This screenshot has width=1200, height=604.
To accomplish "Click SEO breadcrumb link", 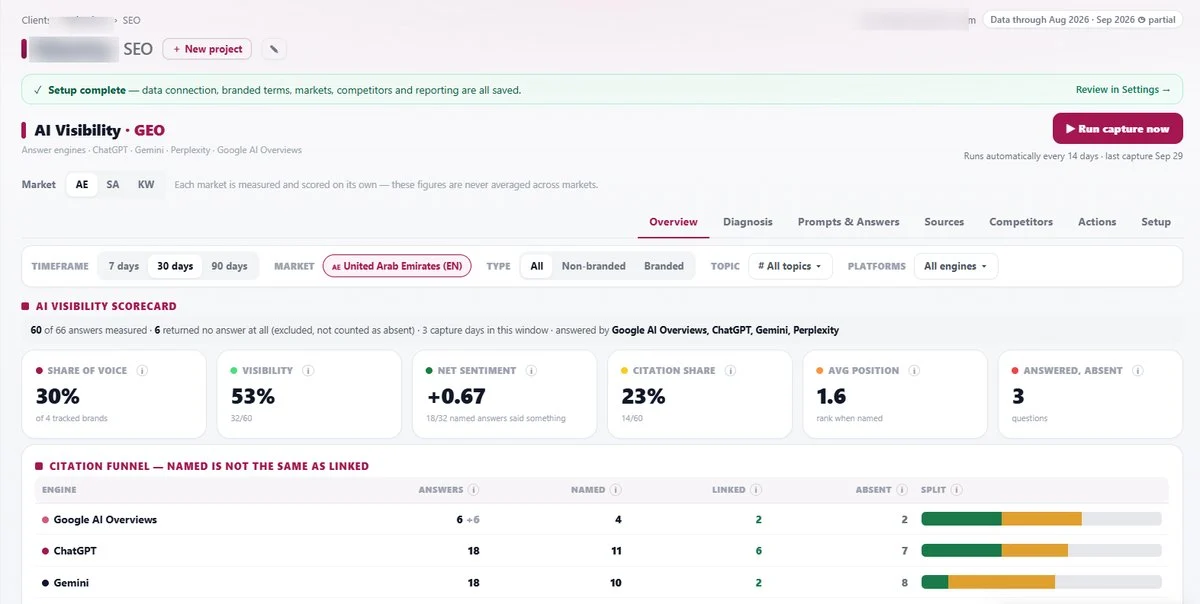I will coord(132,20).
